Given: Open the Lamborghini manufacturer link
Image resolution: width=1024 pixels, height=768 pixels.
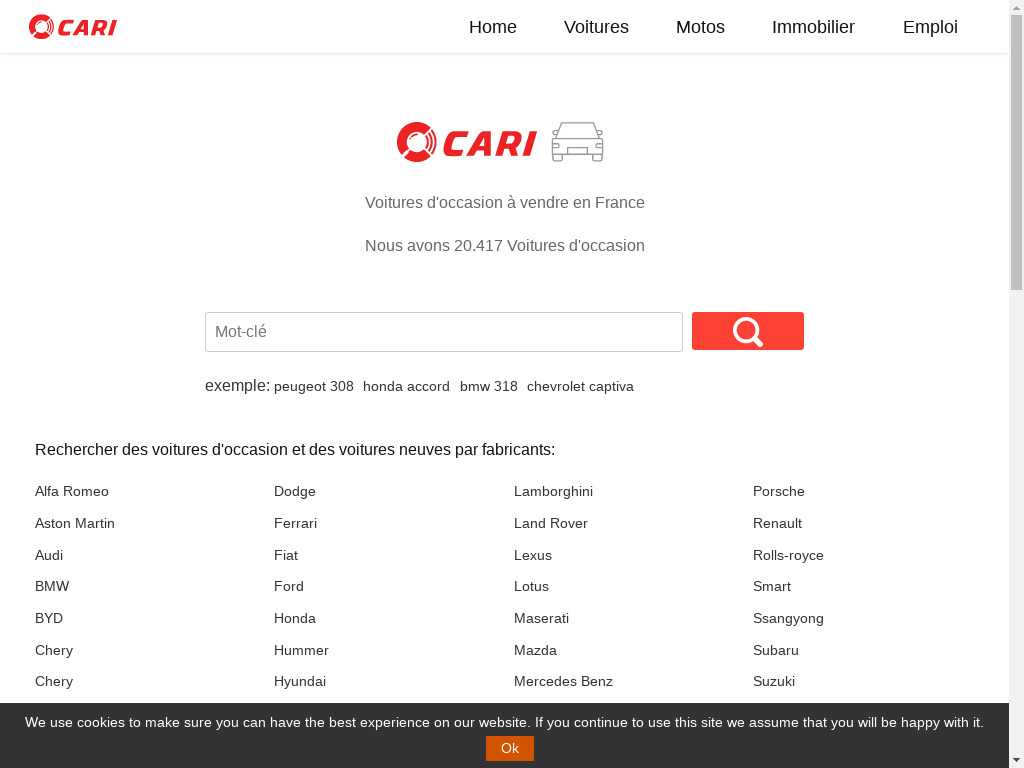Looking at the screenshot, I should tap(553, 492).
